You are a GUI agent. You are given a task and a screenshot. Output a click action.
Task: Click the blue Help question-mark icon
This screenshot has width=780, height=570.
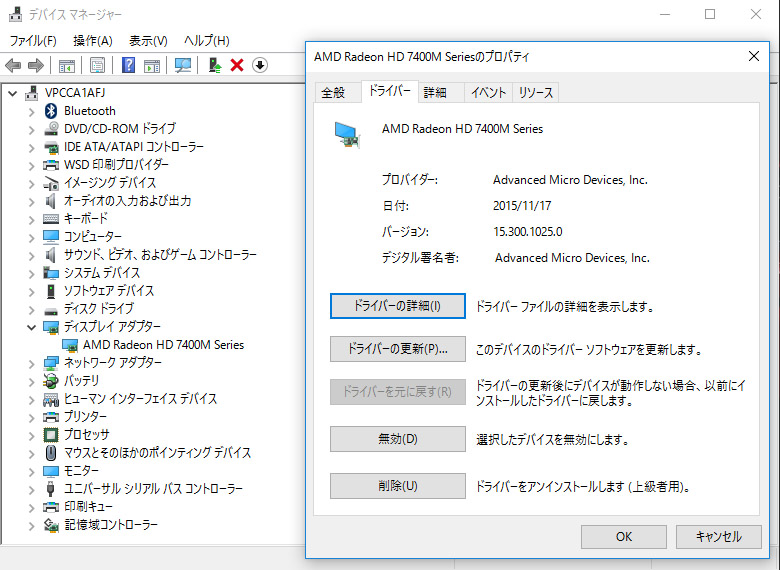(128, 65)
